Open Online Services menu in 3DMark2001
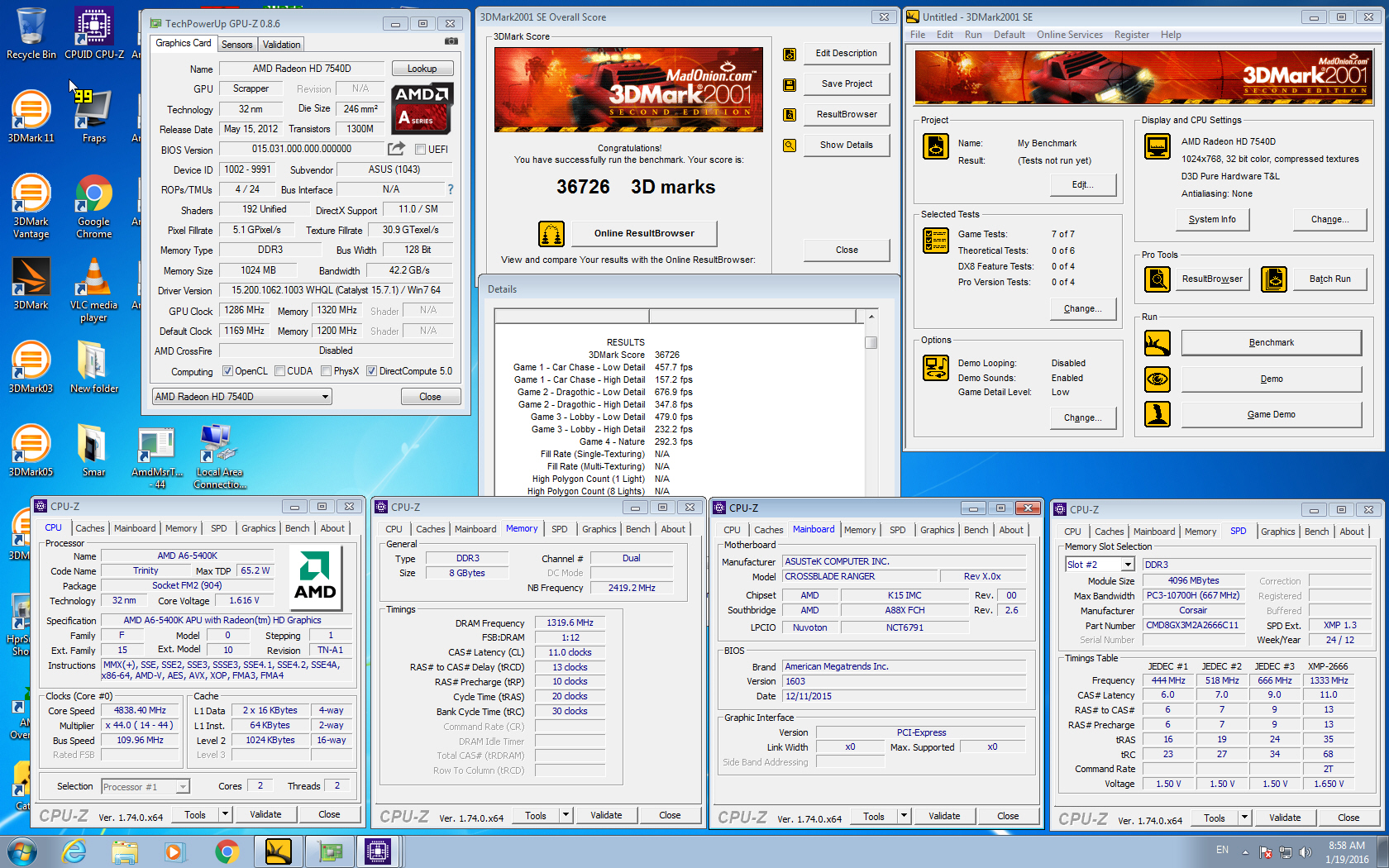 1070,35
